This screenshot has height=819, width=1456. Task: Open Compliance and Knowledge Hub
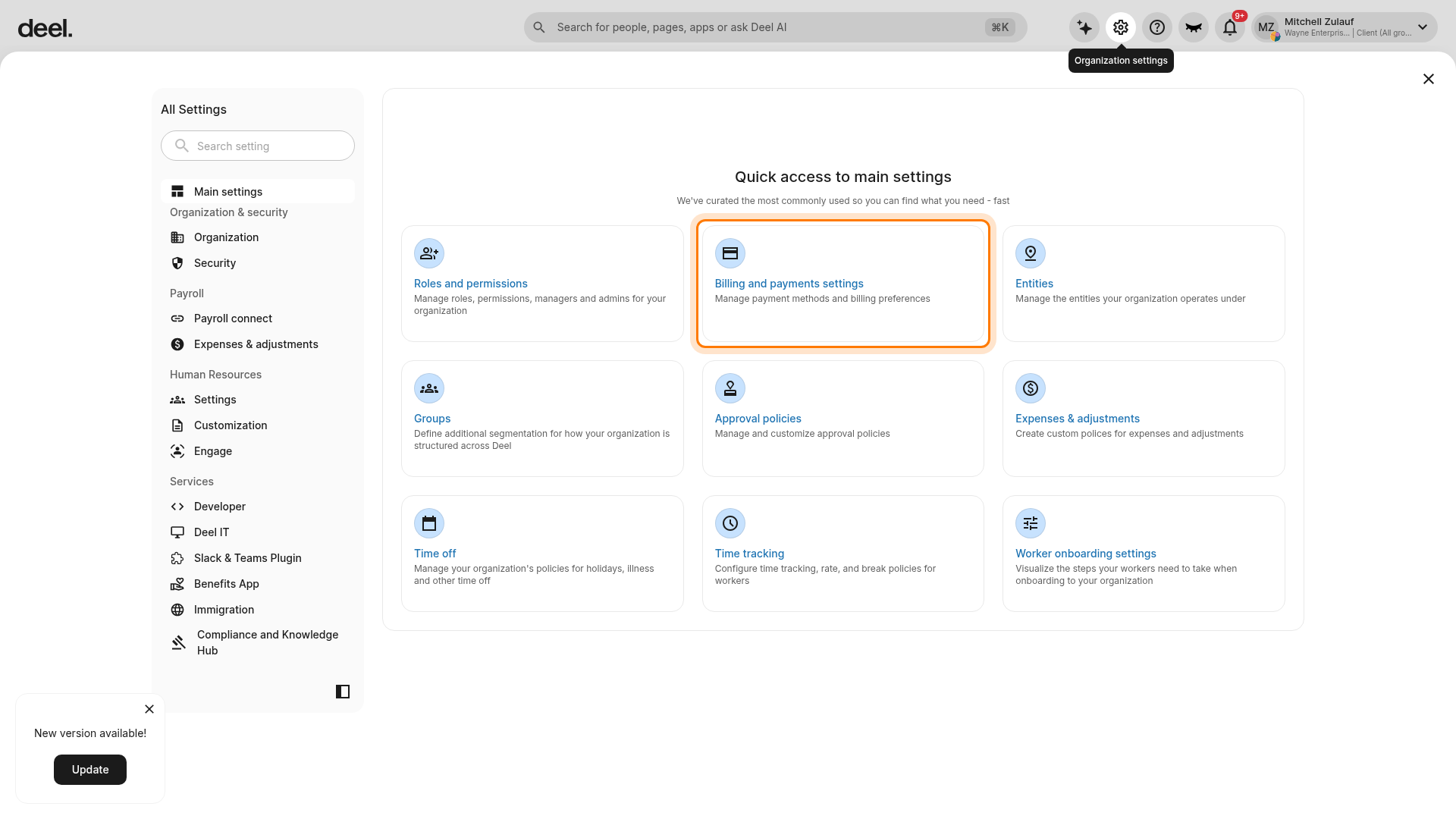[x=258, y=642]
